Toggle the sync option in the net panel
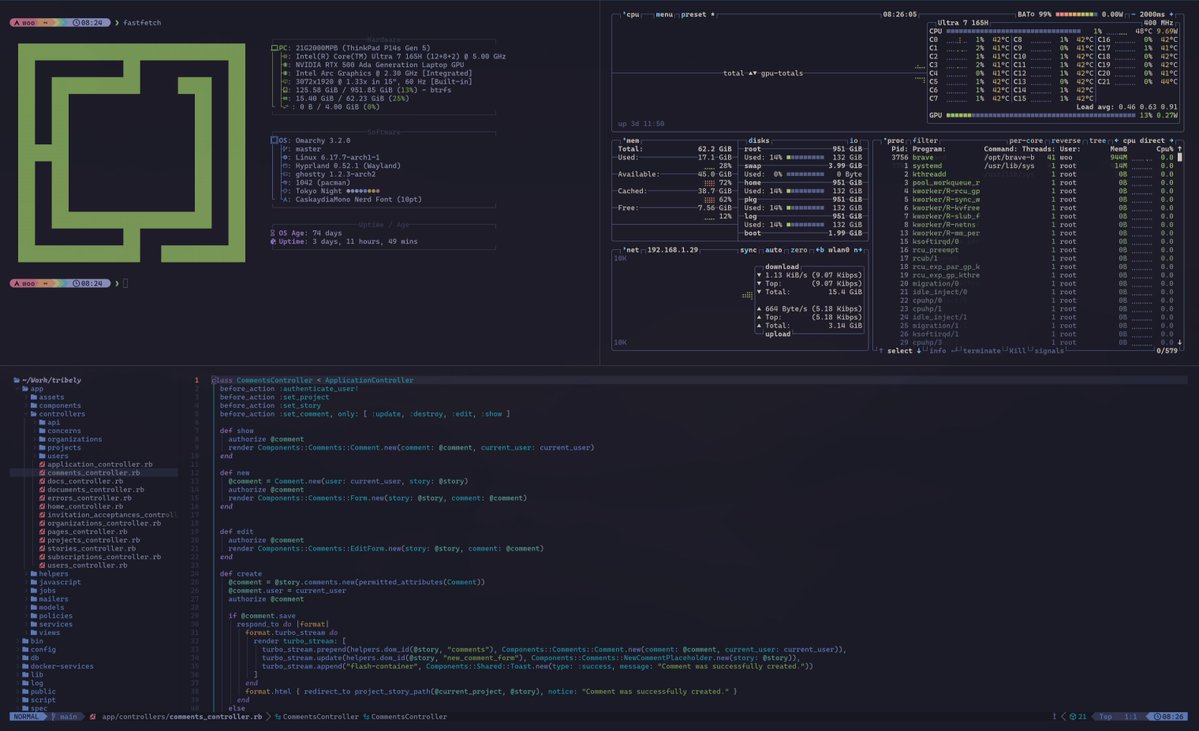This screenshot has height=731, width=1199. [x=748, y=250]
